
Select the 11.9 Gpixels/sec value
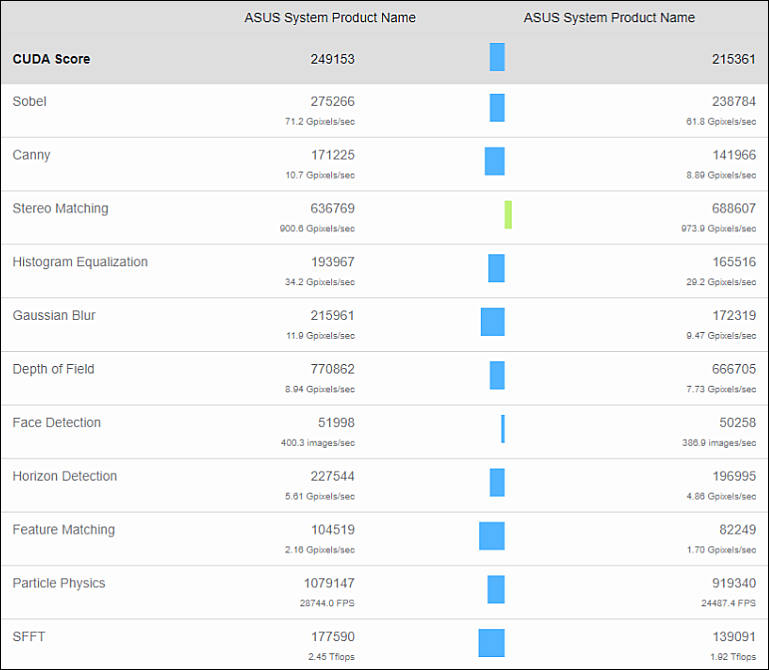[320, 336]
